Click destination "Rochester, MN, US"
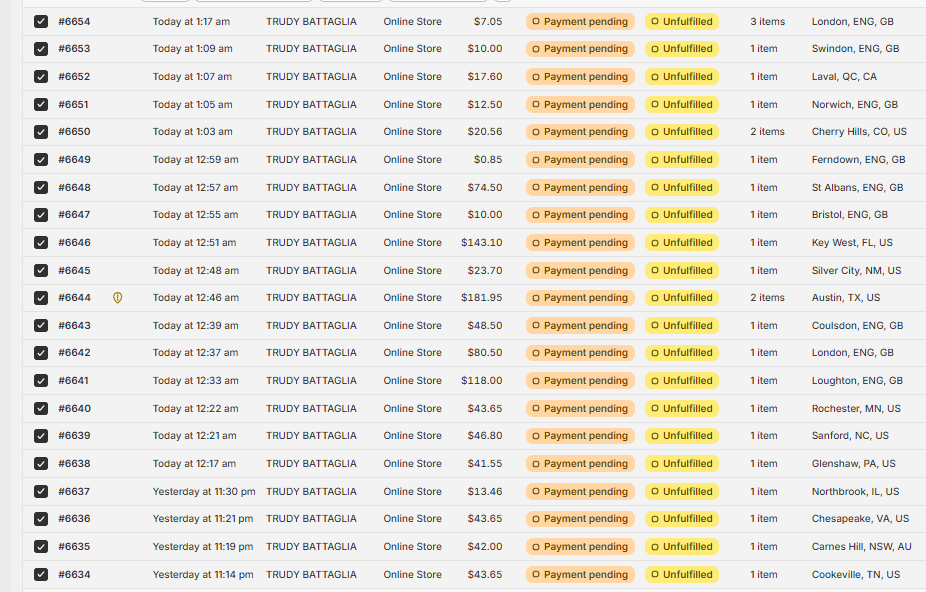The height and width of the screenshot is (592, 926). point(856,409)
